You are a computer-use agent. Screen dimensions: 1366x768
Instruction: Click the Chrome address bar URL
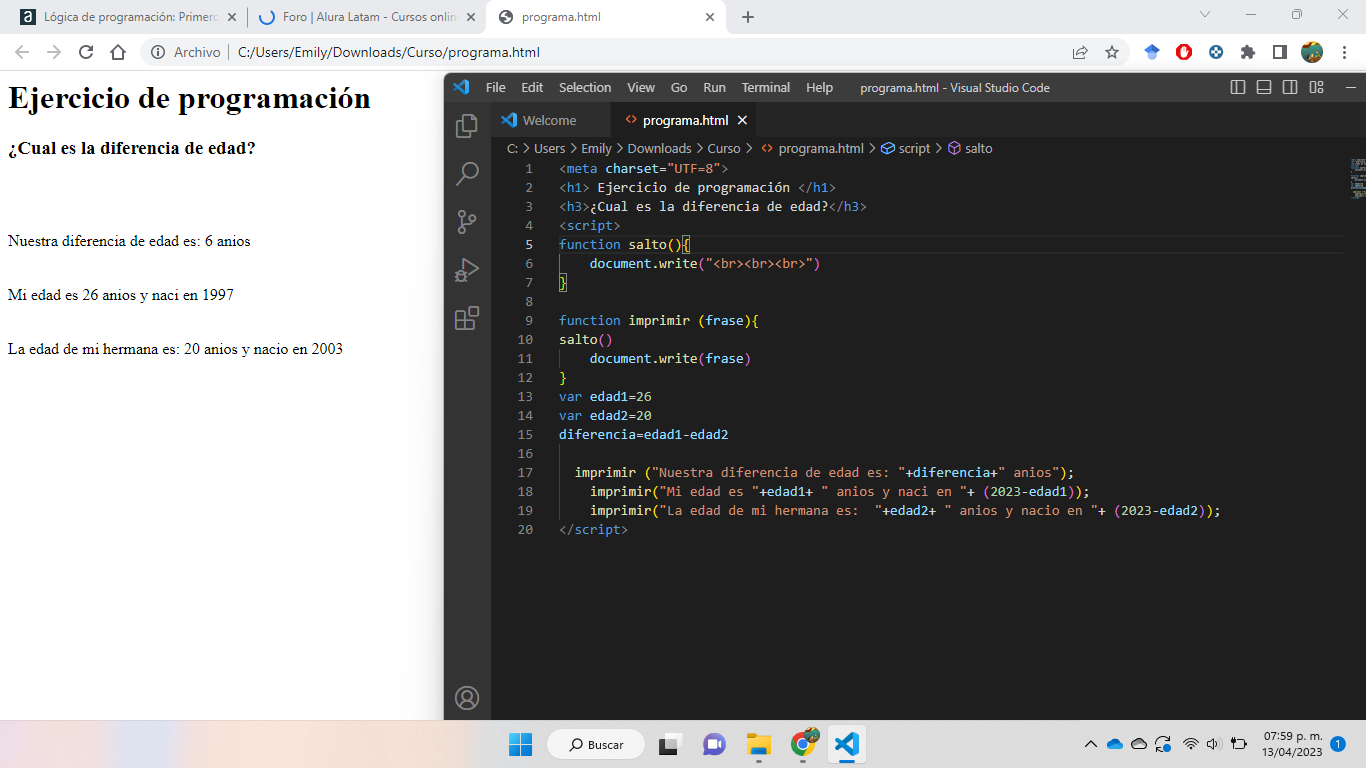point(389,52)
